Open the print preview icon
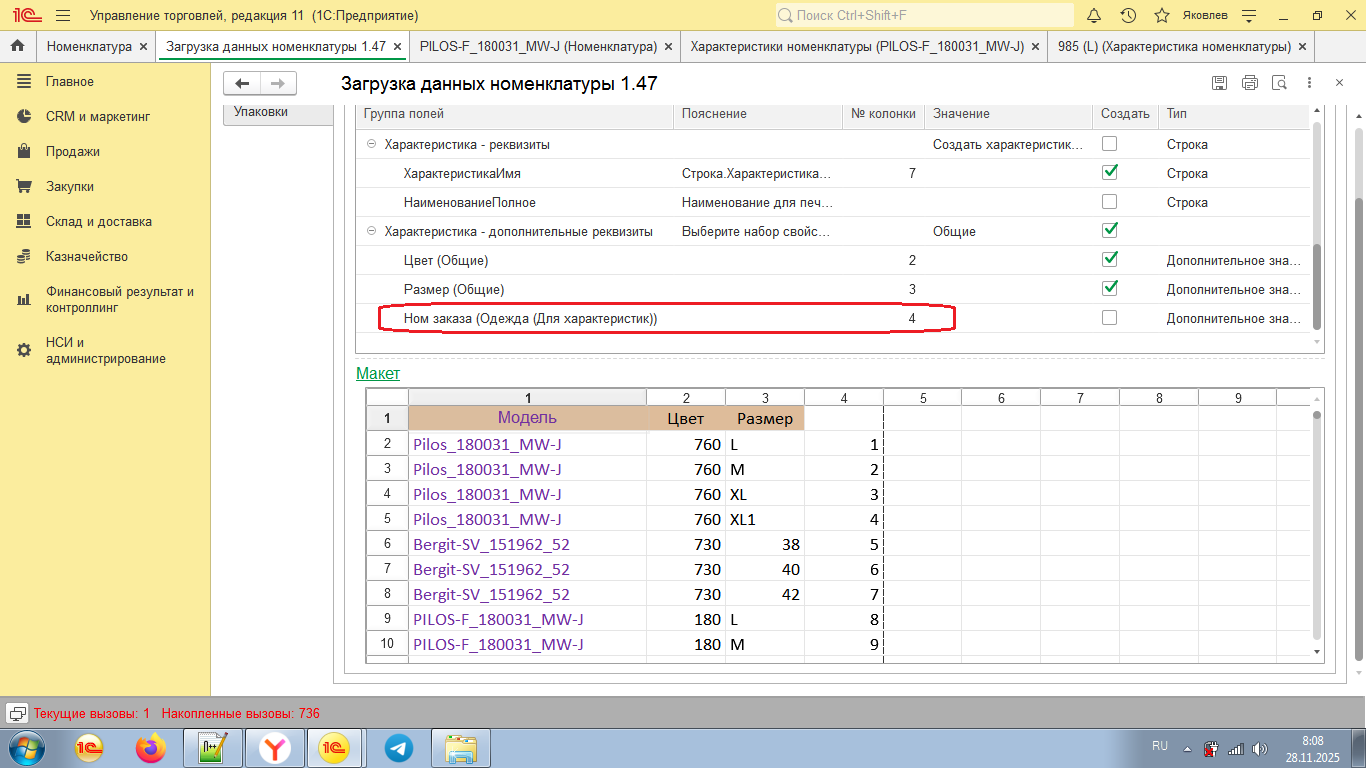 tap(1279, 83)
